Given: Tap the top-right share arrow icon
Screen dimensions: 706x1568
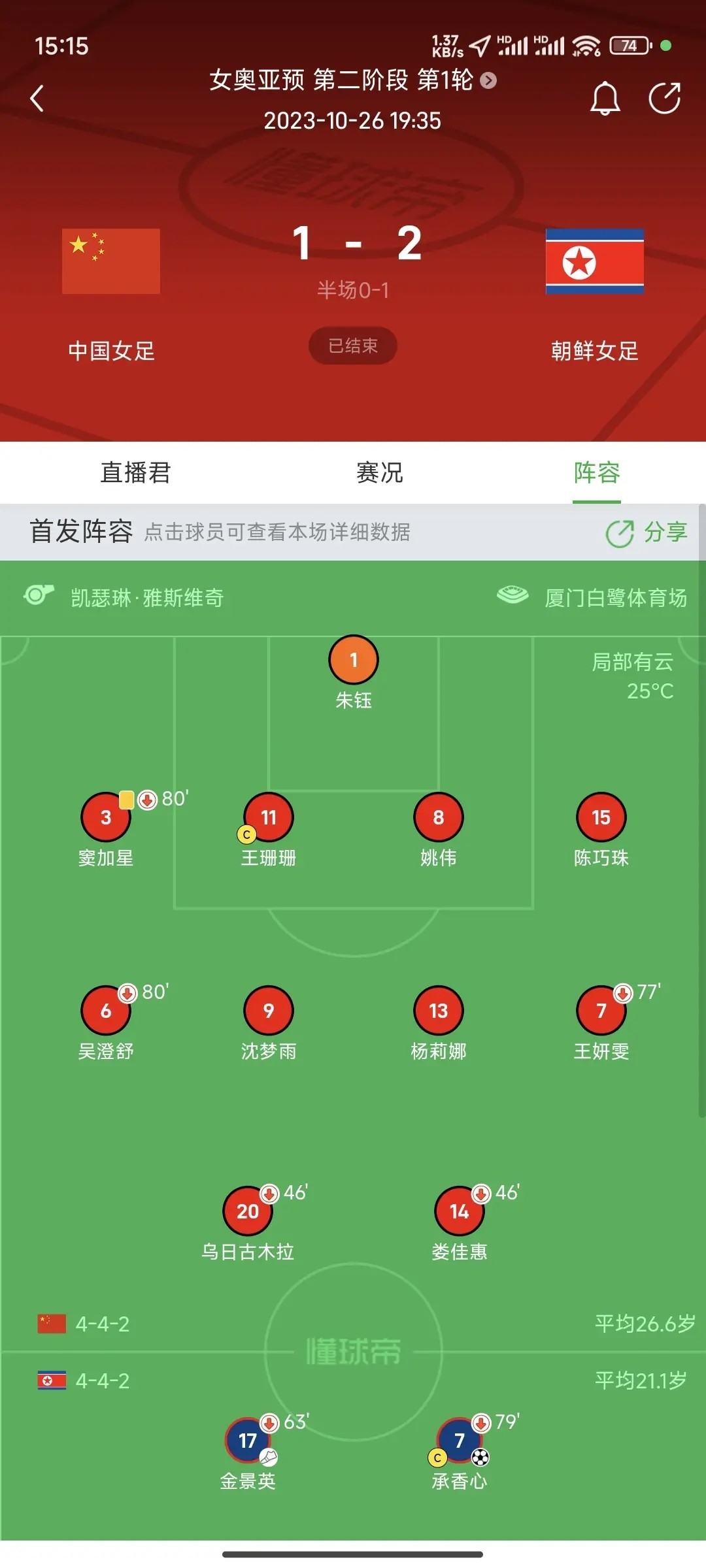Looking at the screenshot, I should point(664,99).
